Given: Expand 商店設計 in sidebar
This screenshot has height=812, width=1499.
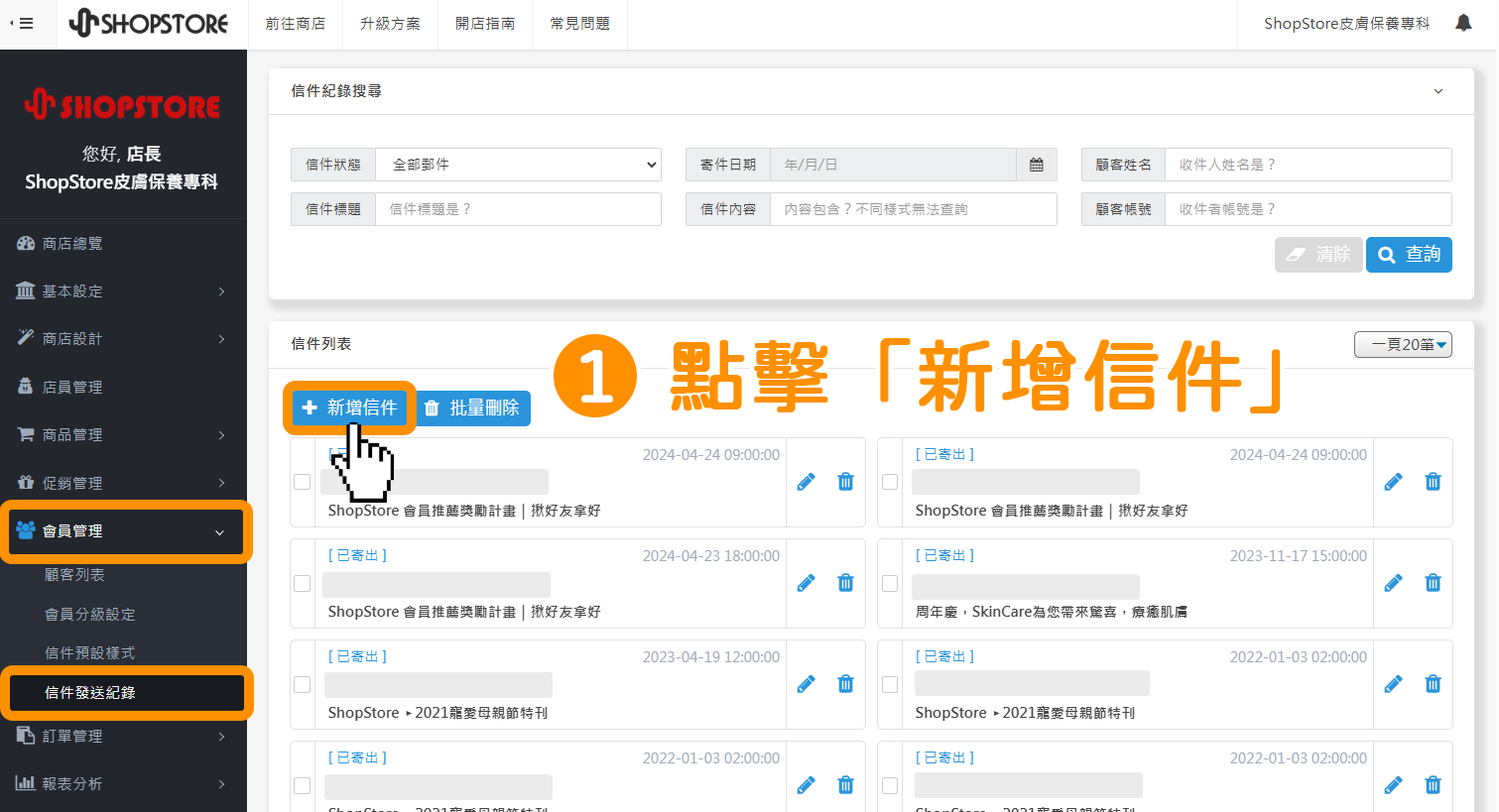Looking at the screenshot, I should click(x=123, y=339).
